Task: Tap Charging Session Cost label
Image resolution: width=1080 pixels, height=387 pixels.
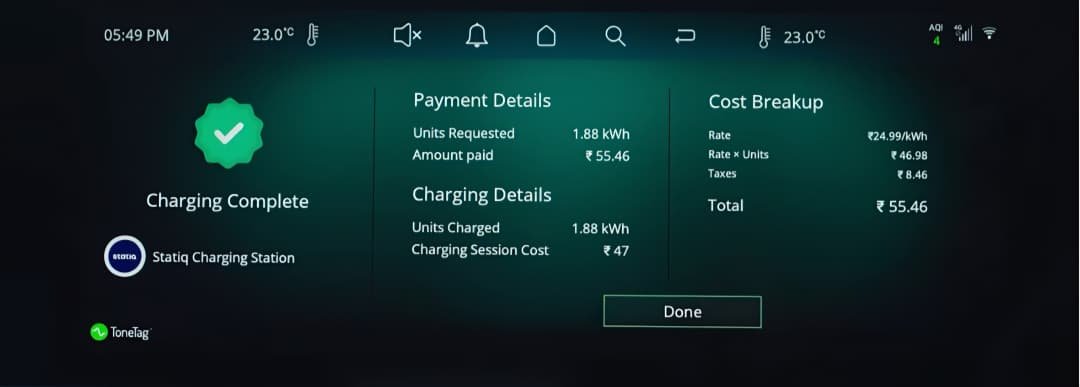Action: [x=480, y=250]
